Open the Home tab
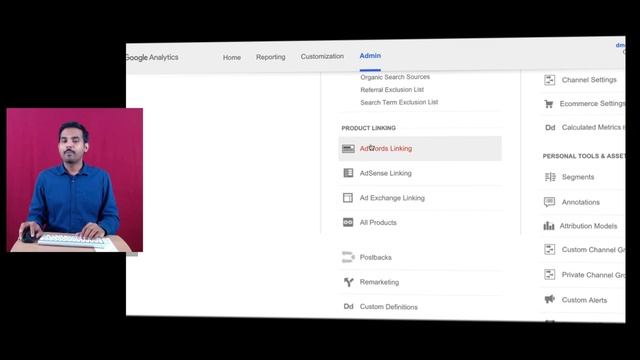 (x=232, y=58)
